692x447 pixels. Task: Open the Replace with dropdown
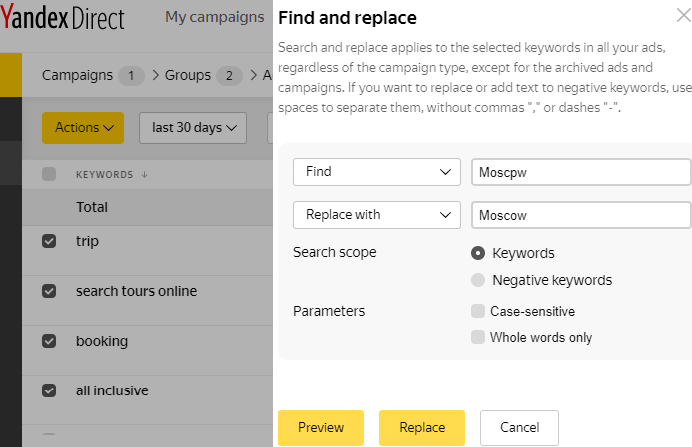click(376, 215)
